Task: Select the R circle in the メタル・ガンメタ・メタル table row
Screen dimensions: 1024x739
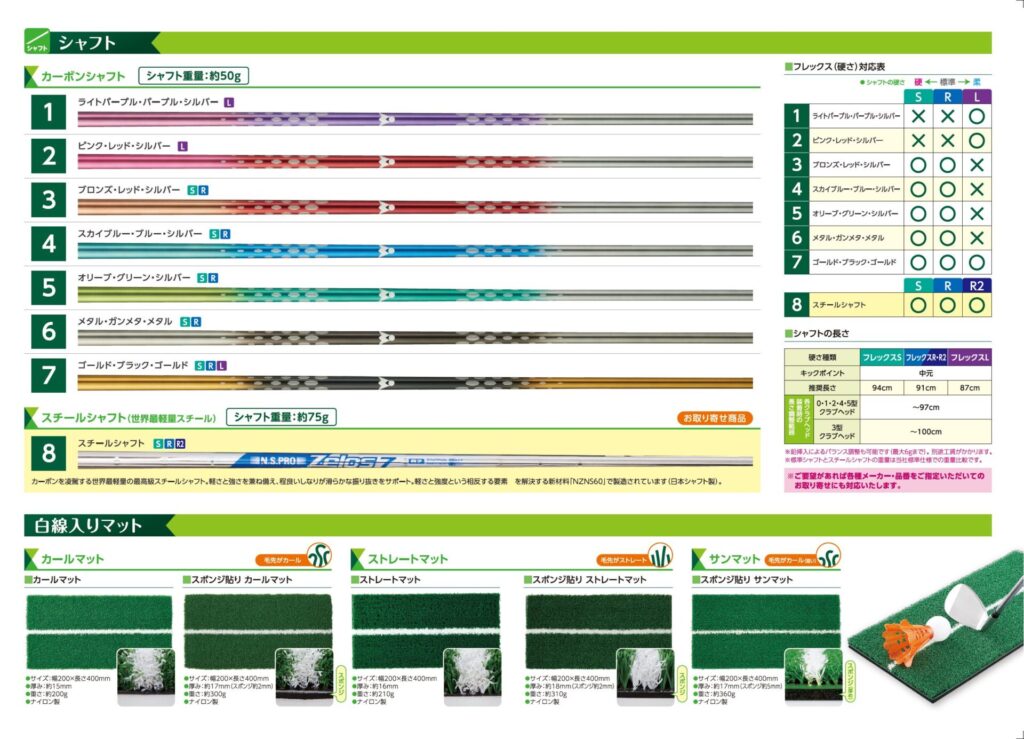Action: (x=948, y=237)
